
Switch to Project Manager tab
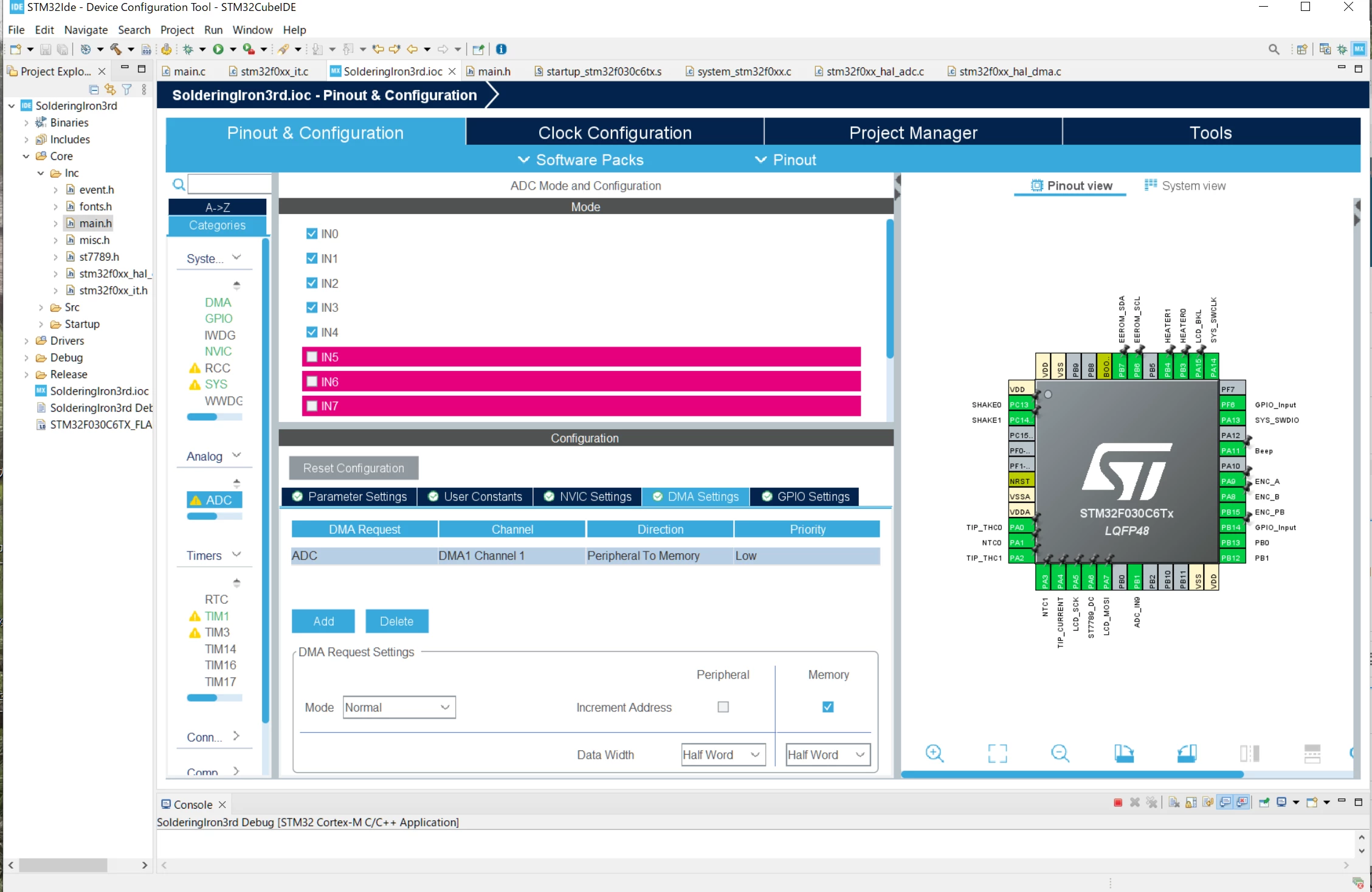click(x=913, y=133)
